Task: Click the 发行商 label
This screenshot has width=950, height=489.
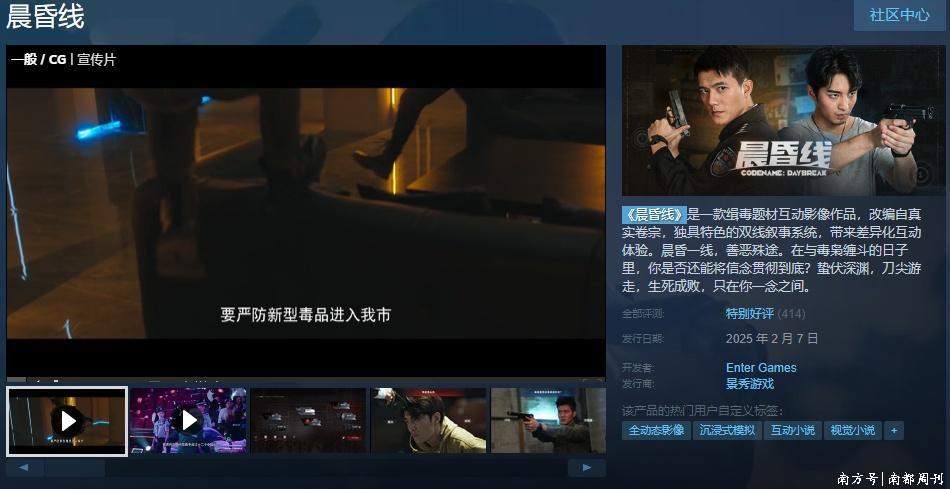Action: tap(638, 384)
